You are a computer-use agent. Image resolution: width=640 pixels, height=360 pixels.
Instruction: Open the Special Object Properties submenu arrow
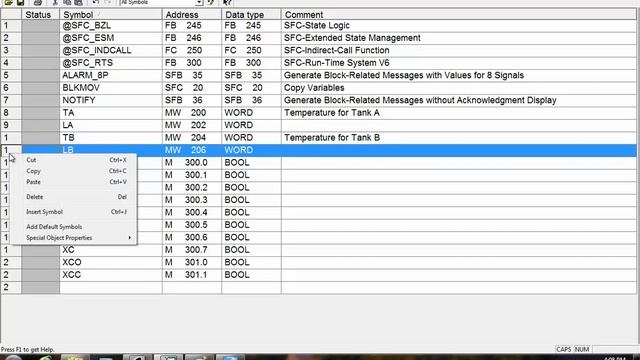pos(129,238)
